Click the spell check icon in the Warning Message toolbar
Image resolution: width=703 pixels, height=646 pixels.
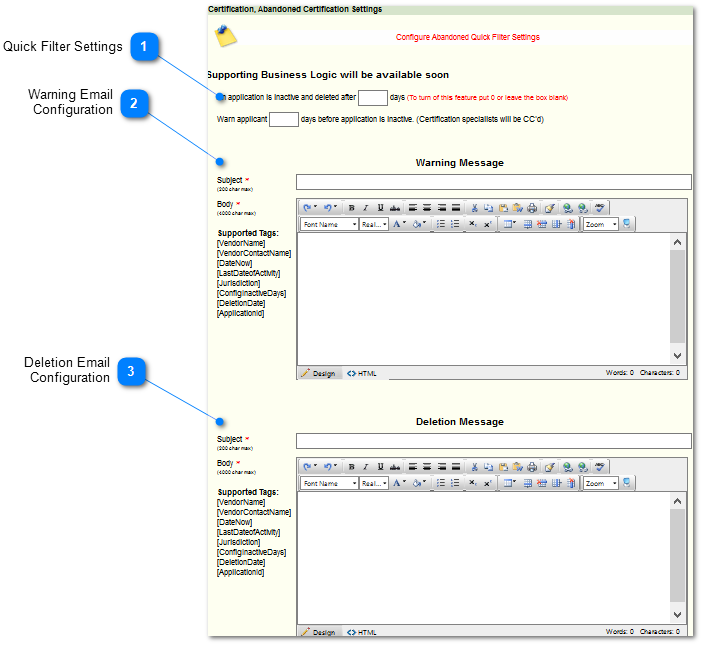pyautogui.click(x=600, y=208)
